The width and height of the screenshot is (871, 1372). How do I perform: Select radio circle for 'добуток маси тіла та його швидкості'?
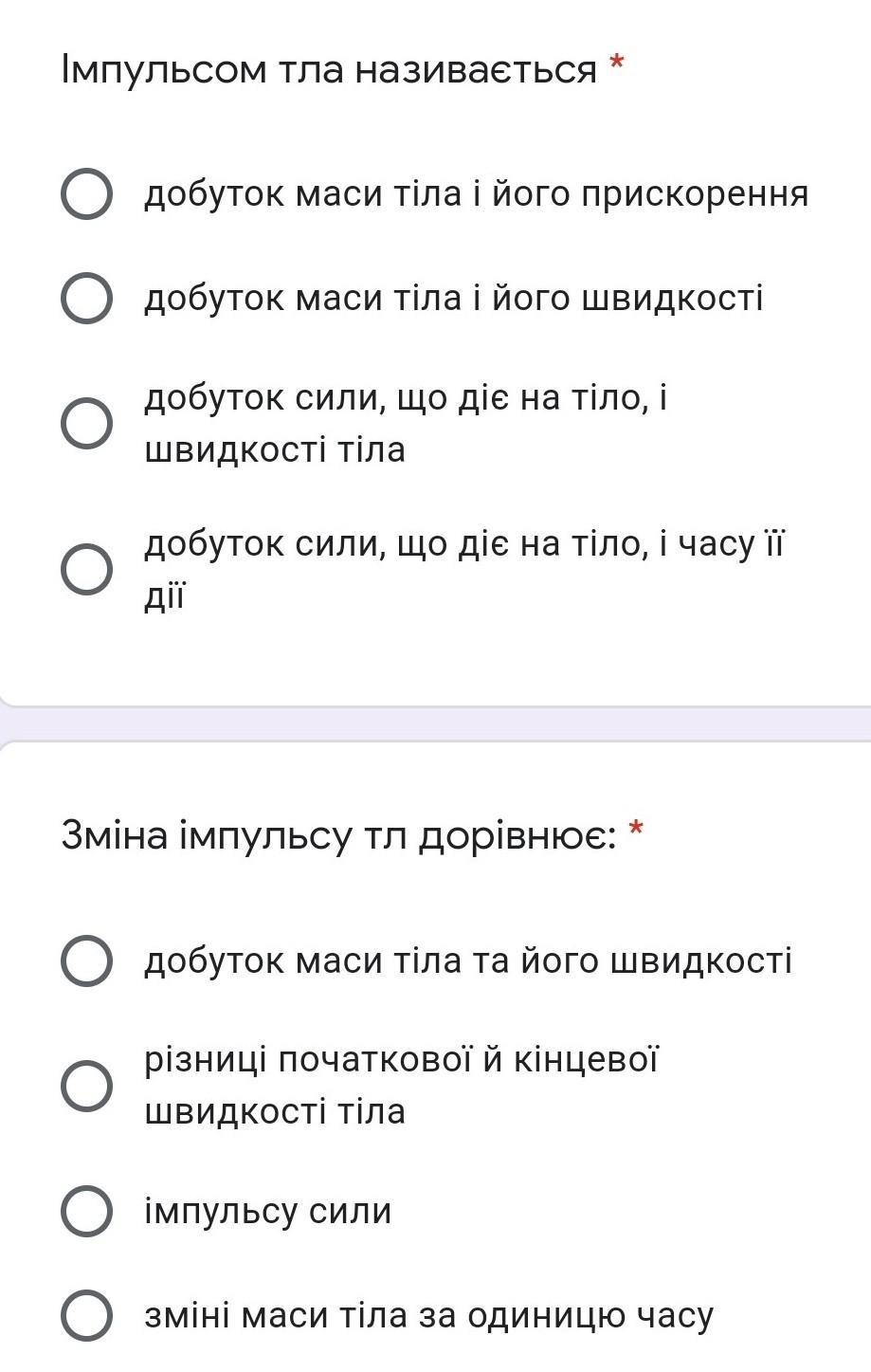coord(86,960)
